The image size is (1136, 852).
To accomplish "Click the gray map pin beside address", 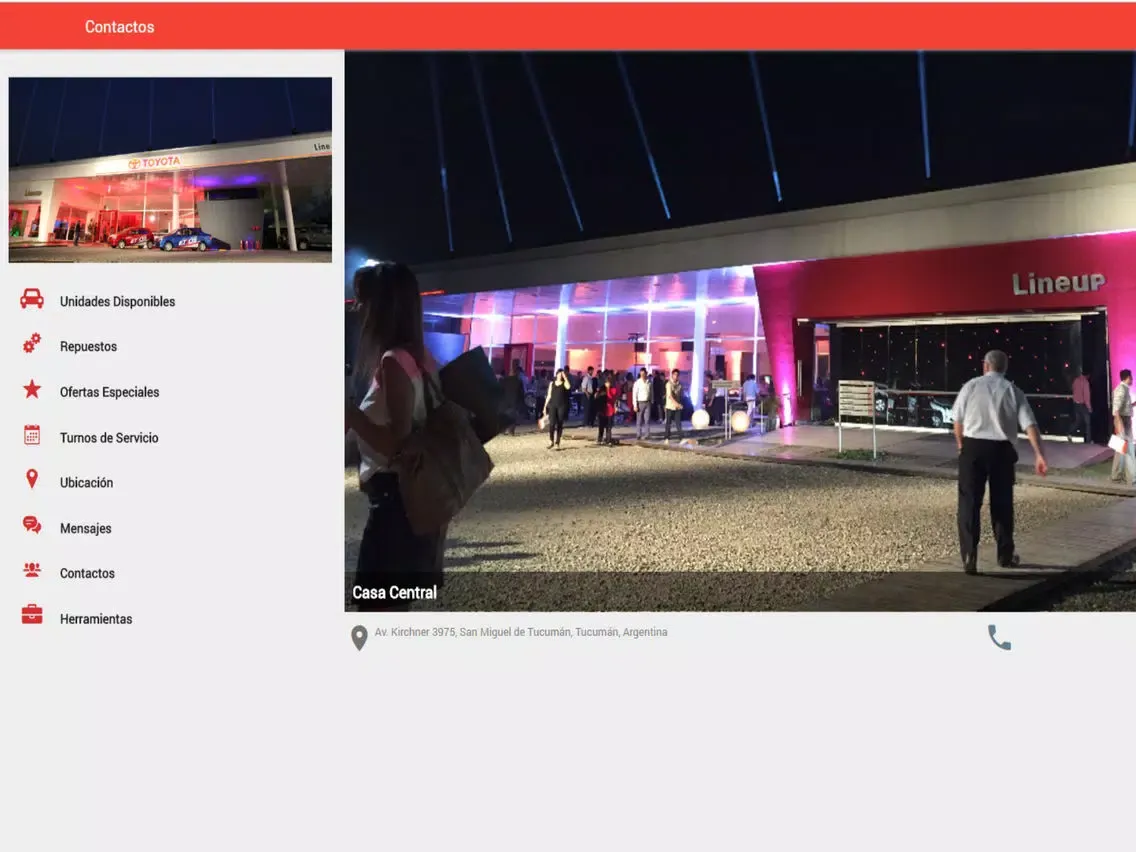I will coord(359,638).
